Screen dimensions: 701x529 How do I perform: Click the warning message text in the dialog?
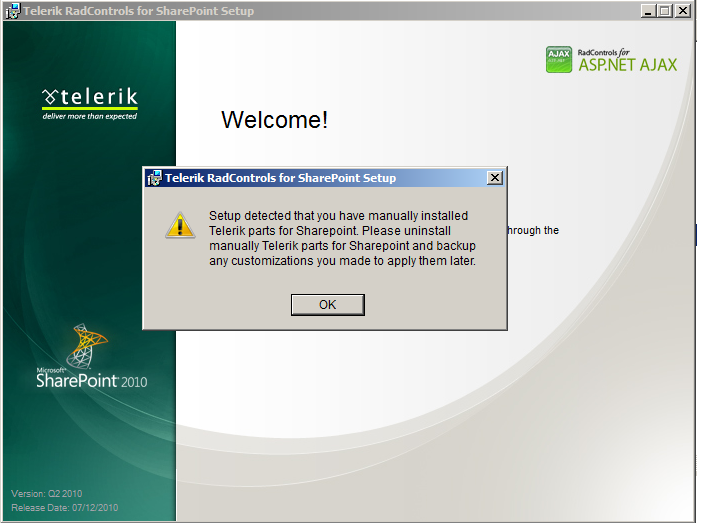coord(342,238)
